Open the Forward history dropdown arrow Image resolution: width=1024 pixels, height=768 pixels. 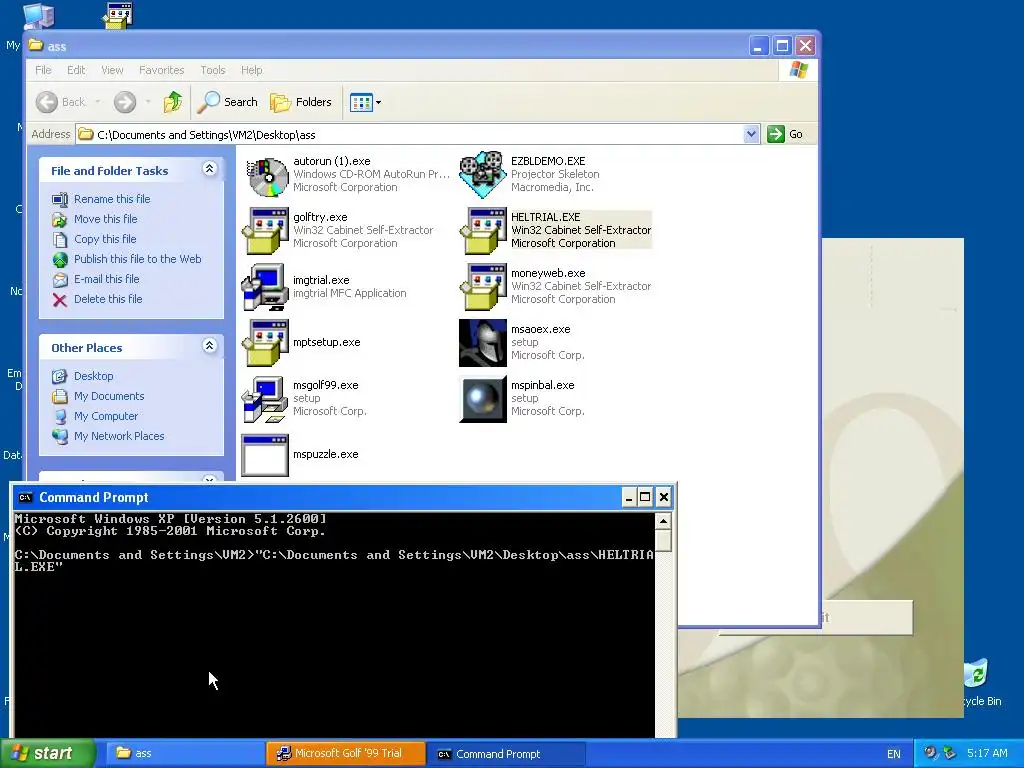[148, 102]
